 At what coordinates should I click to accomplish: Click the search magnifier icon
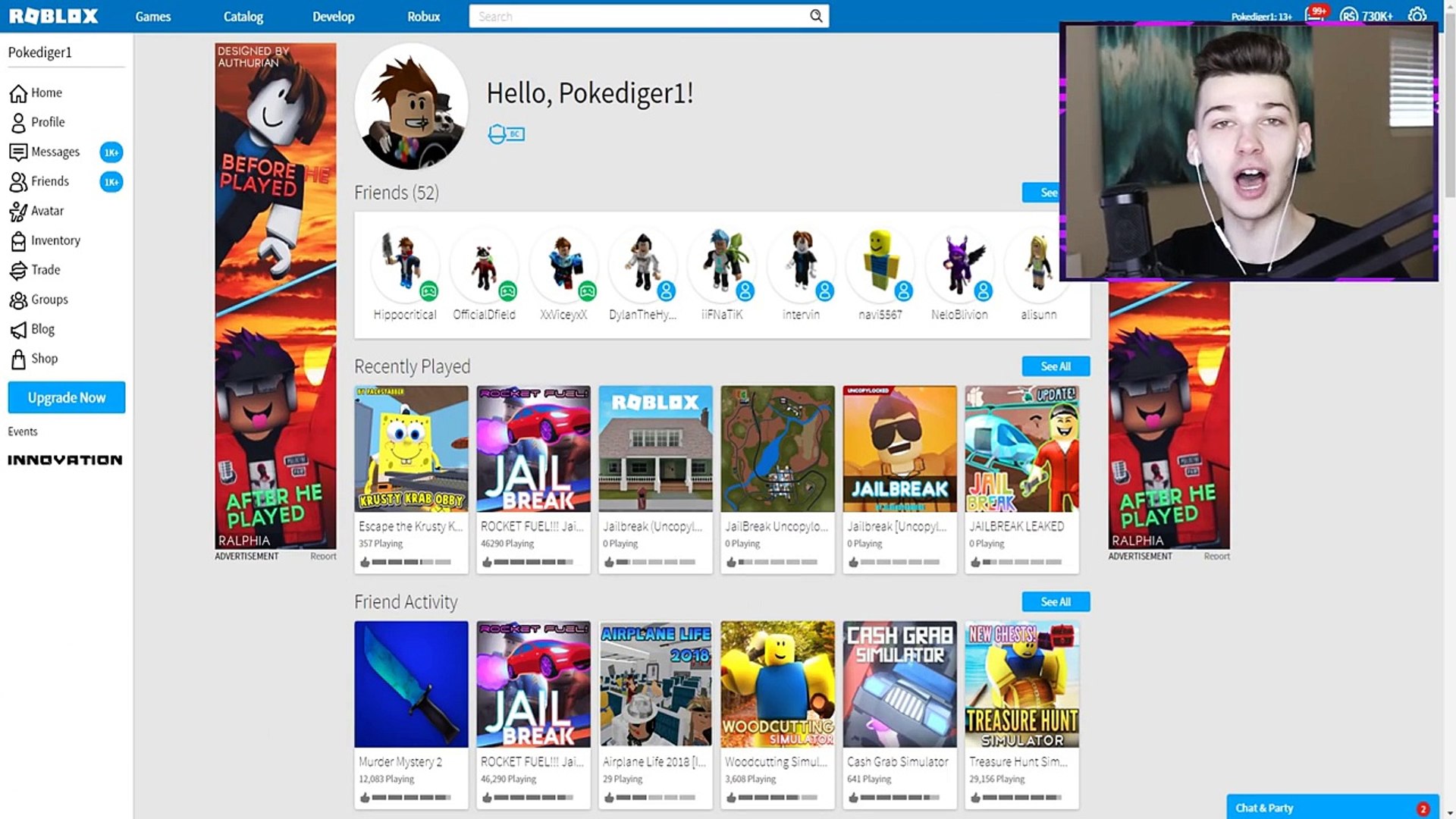point(816,16)
